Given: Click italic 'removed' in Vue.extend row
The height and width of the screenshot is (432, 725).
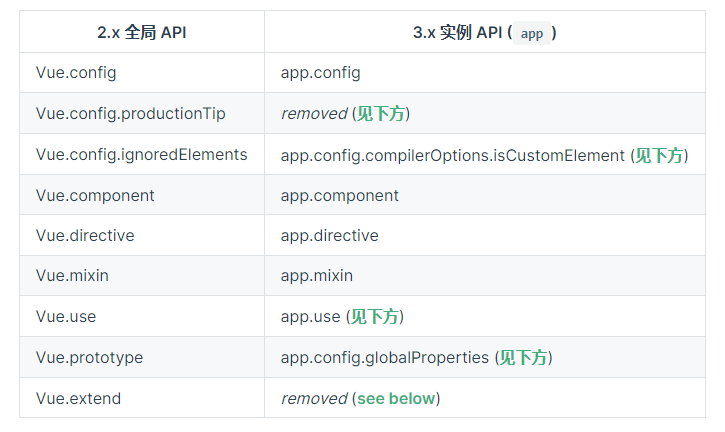Looking at the screenshot, I should [x=314, y=398].
